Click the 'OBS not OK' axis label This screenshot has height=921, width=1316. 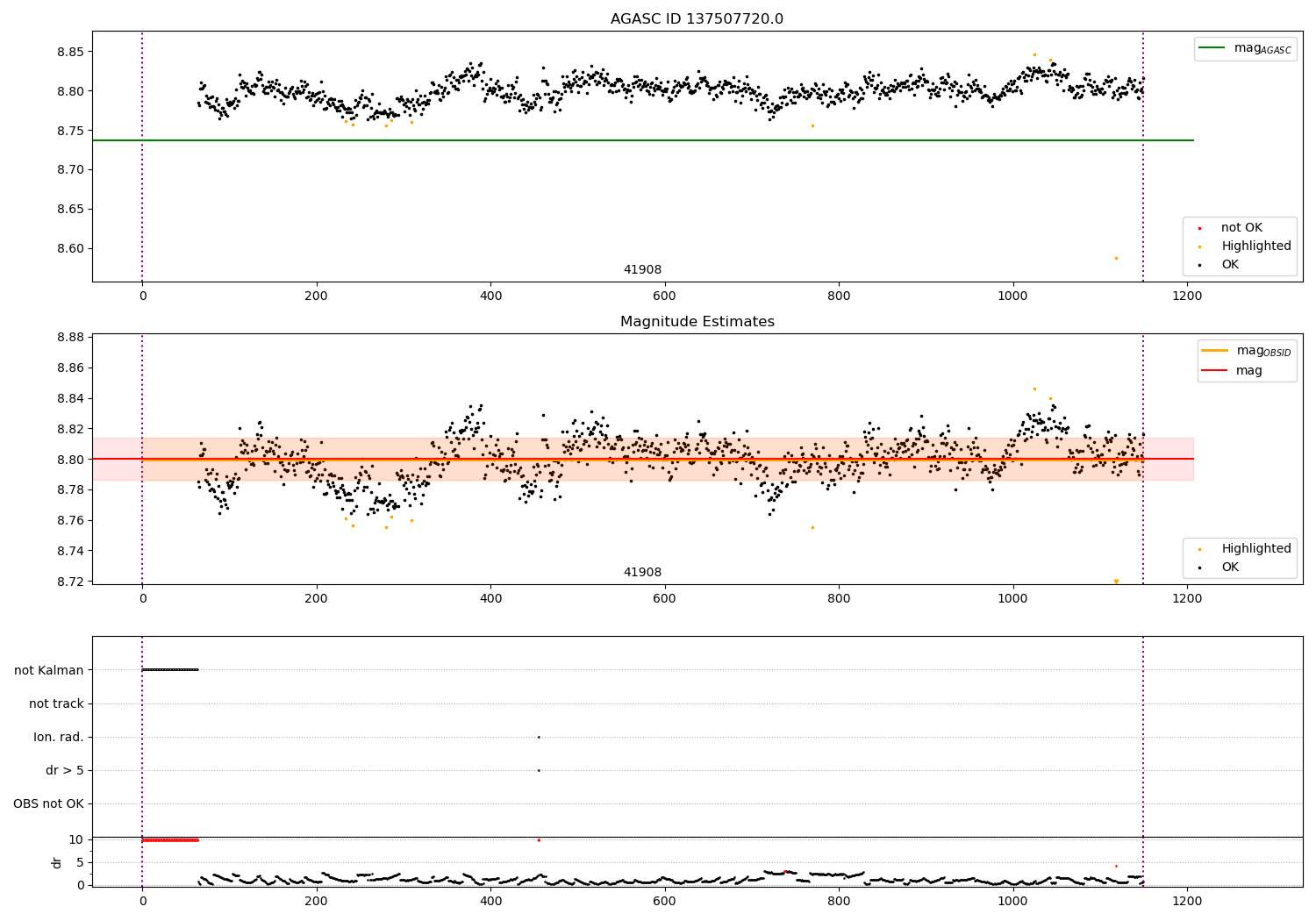click(48, 804)
